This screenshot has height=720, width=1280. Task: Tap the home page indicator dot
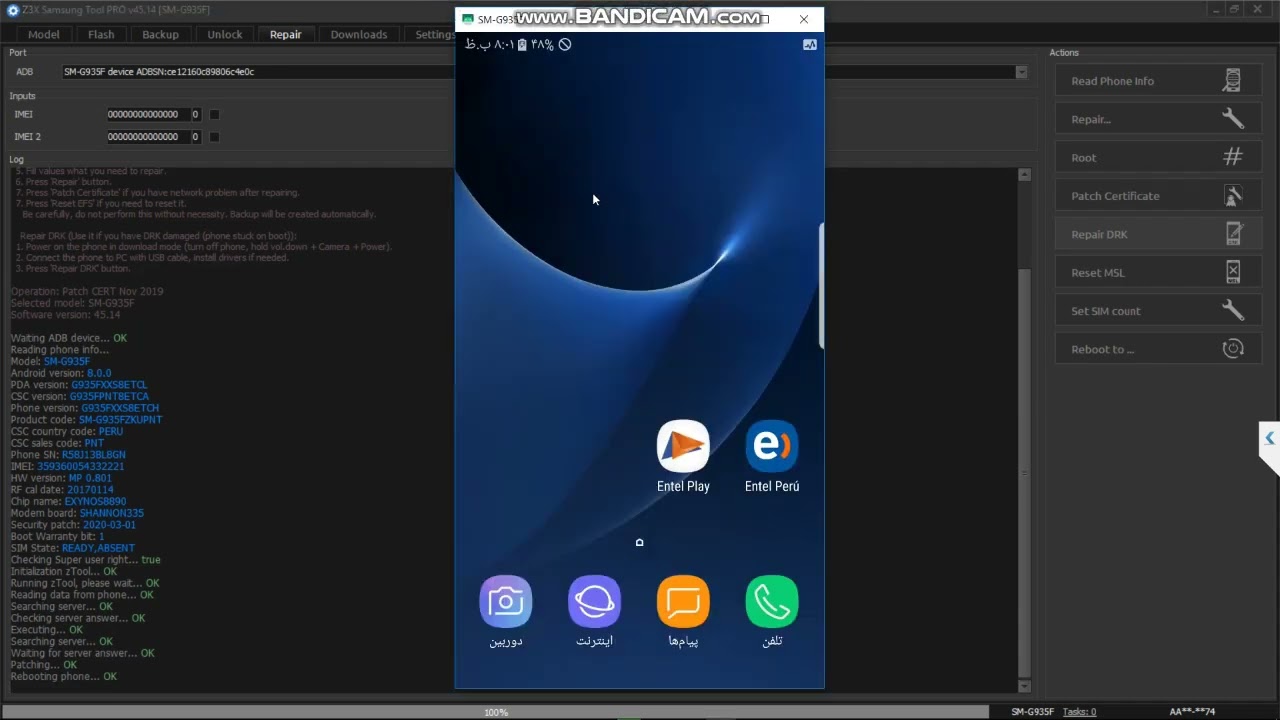click(x=640, y=542)
